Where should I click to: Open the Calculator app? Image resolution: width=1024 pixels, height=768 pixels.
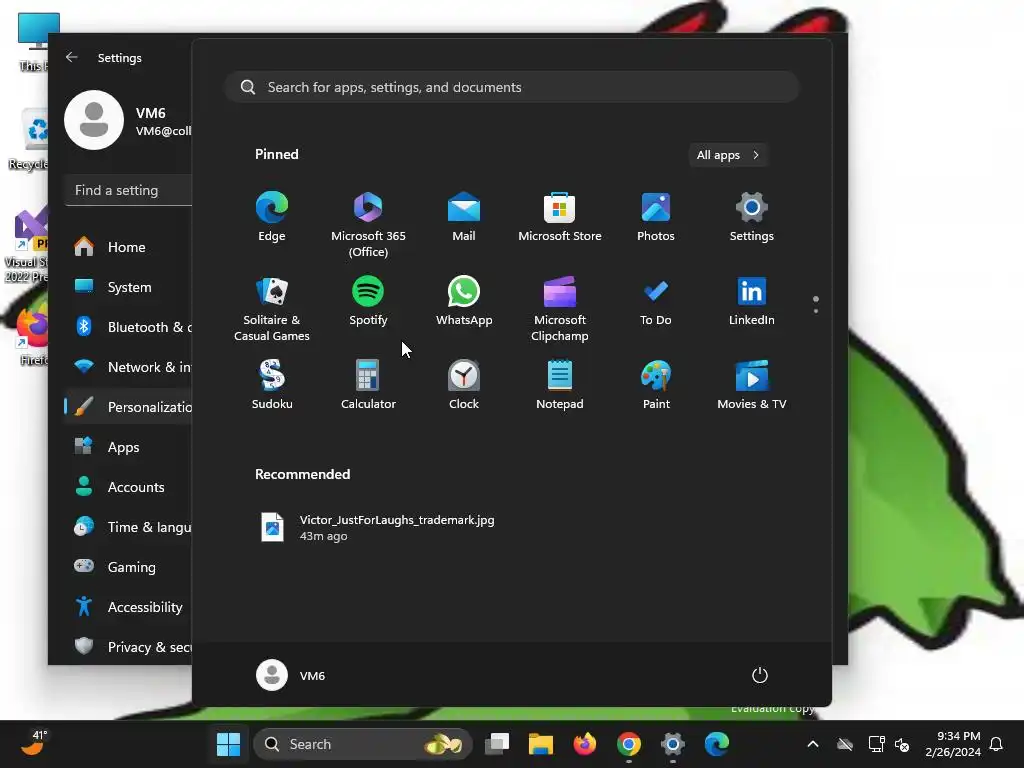(x=368, y=385)
